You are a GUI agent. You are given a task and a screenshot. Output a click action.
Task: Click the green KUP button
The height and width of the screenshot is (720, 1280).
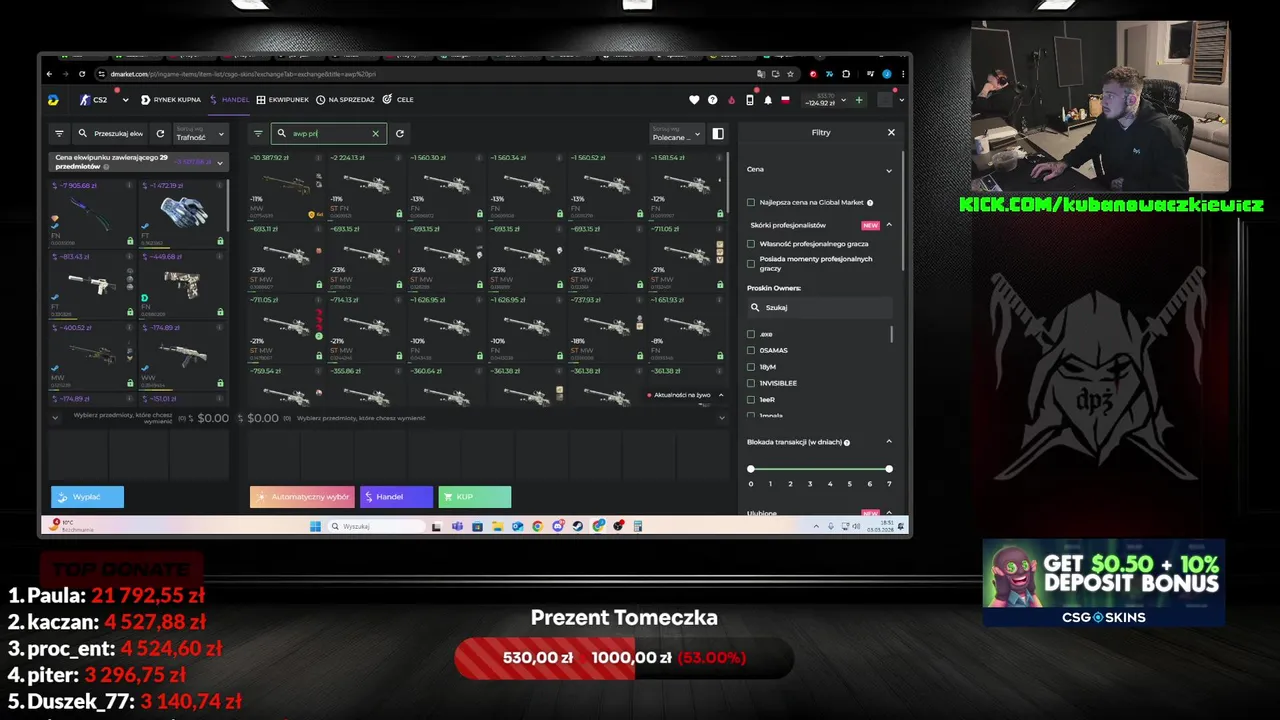pyautogui.click(x=475, y=497)
